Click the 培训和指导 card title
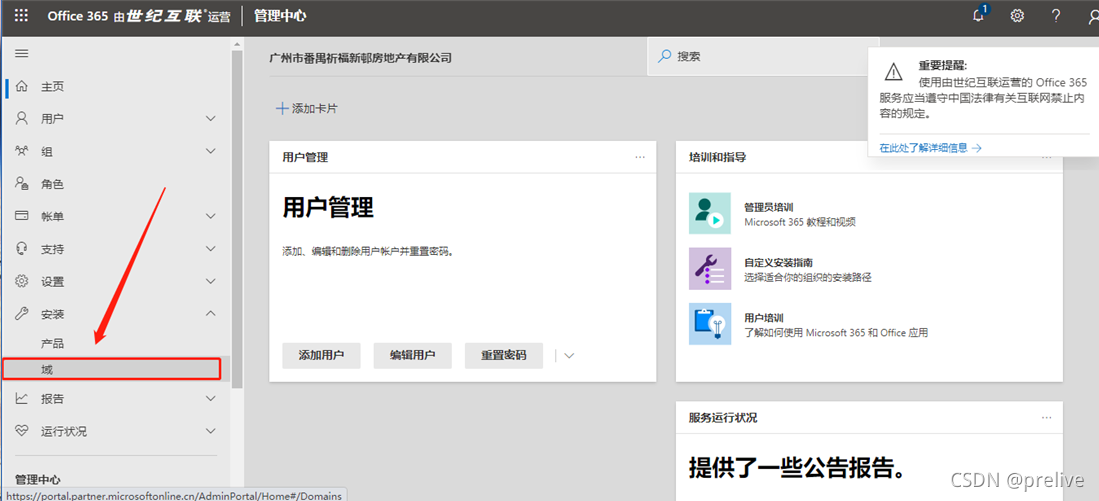This screenshot has height=501, width=1099. coord(717,158)
